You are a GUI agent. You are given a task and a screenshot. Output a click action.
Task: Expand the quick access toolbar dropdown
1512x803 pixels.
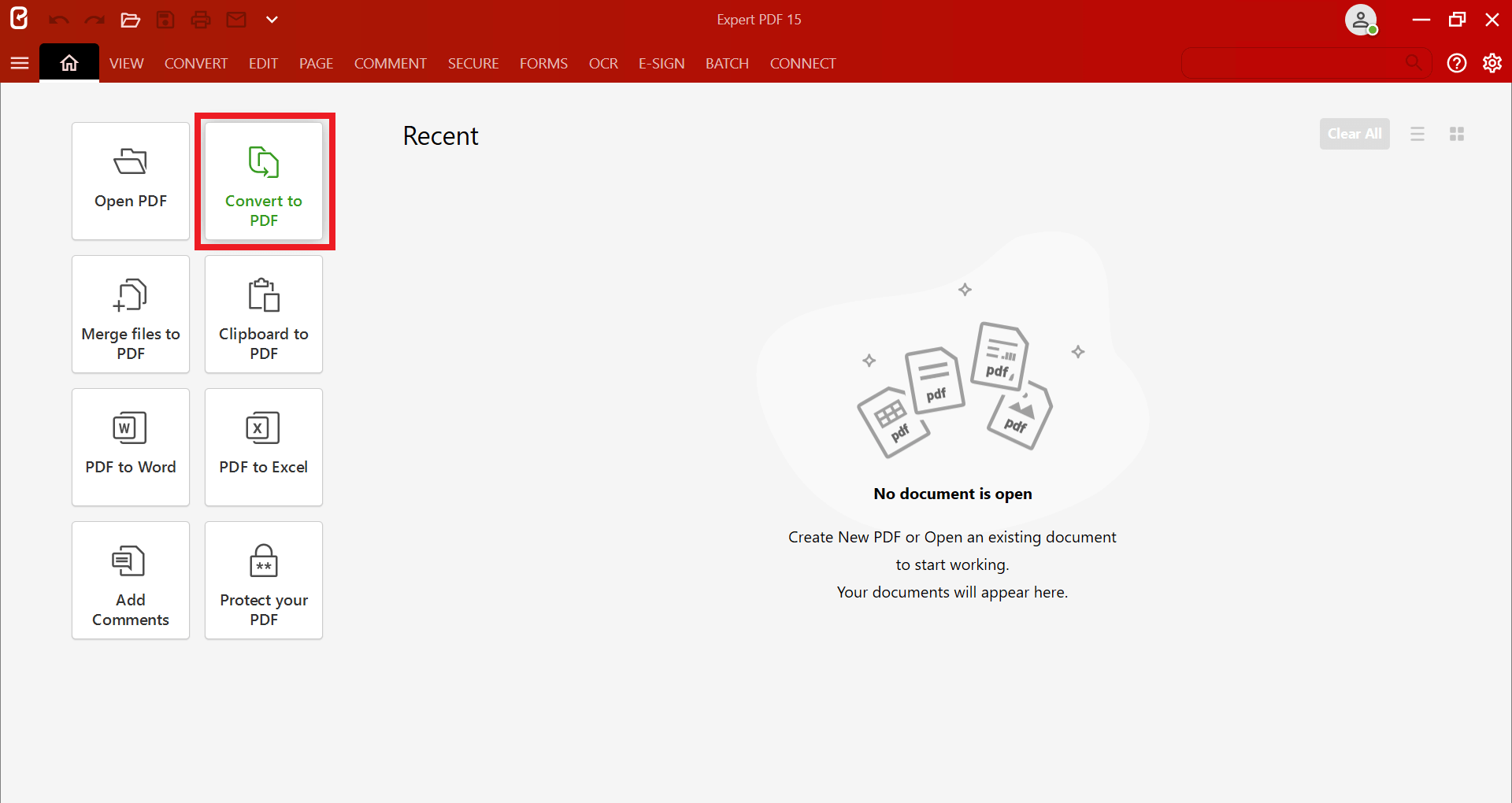[x=272, y=20]
